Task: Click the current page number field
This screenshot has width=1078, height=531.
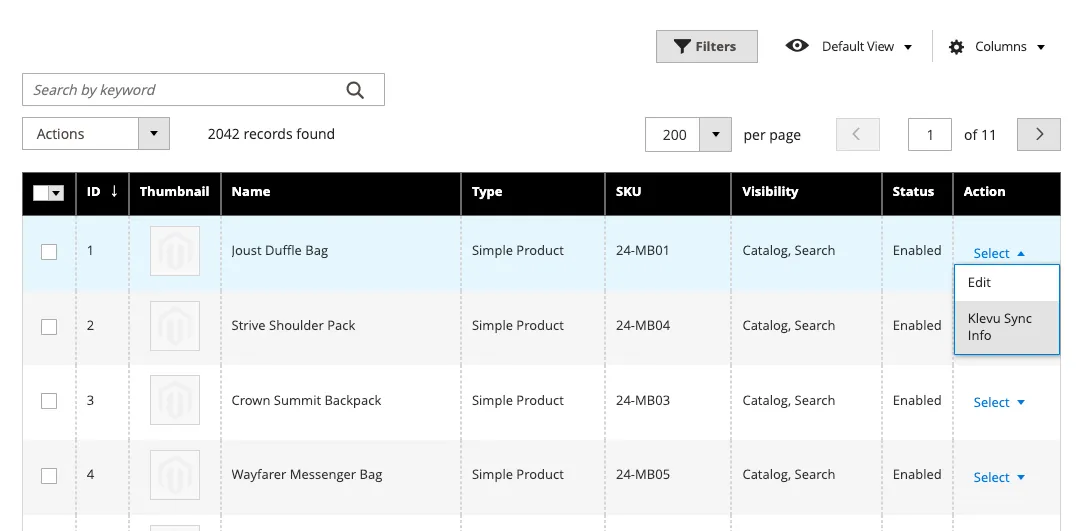Action: pyautogui.click(x=930, y=134)
